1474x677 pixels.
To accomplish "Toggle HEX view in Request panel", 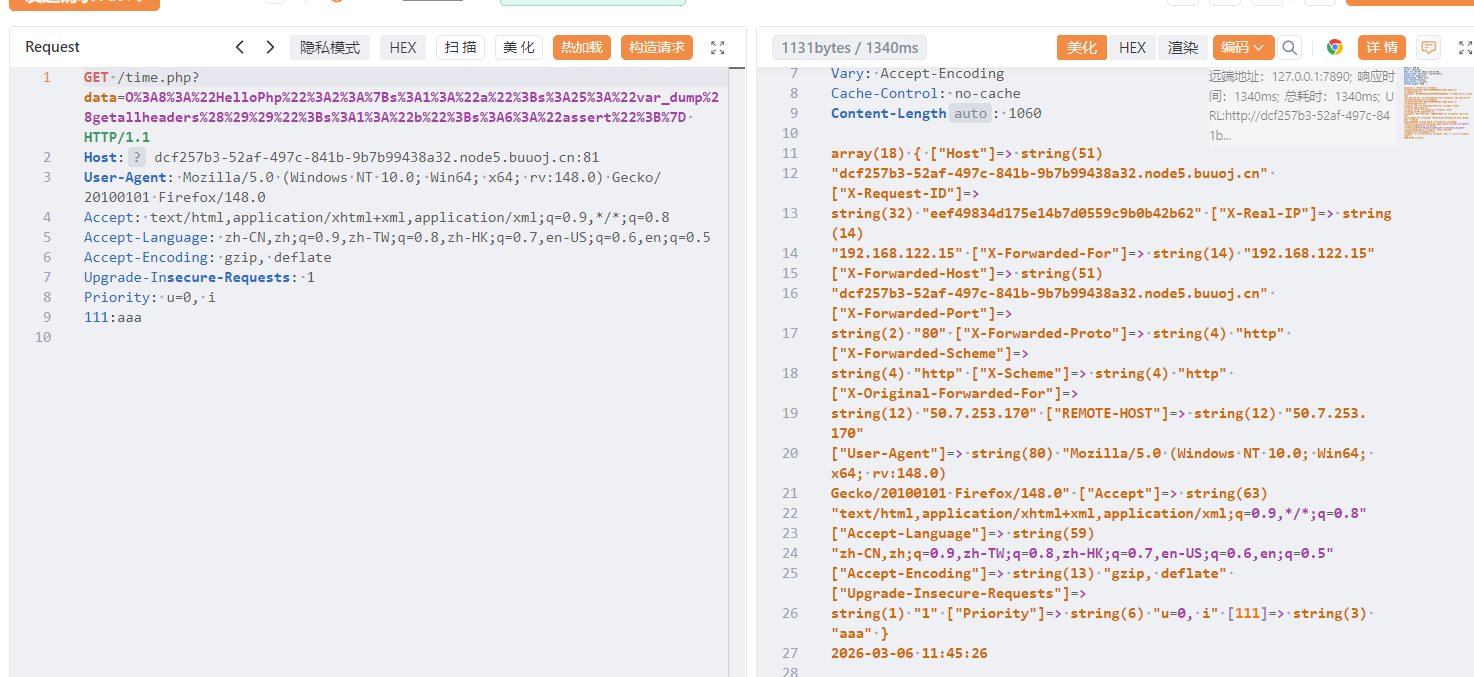I will tap(403, 47).
